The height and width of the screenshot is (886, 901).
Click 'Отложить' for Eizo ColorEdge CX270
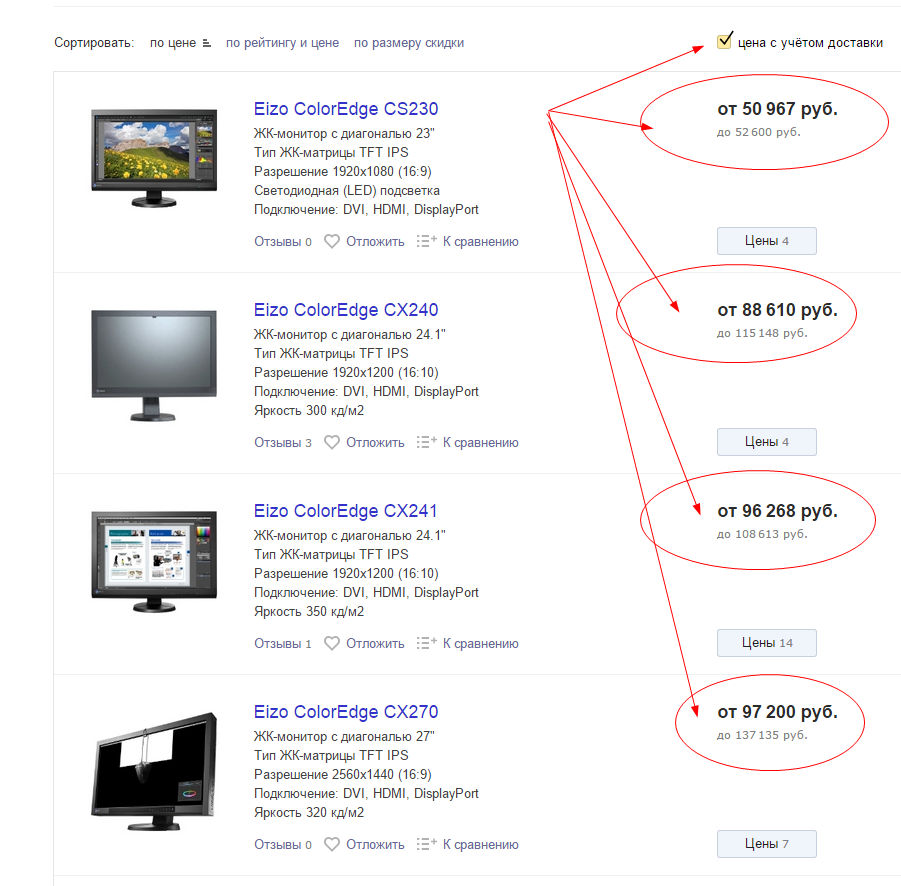tap(375, 845)
